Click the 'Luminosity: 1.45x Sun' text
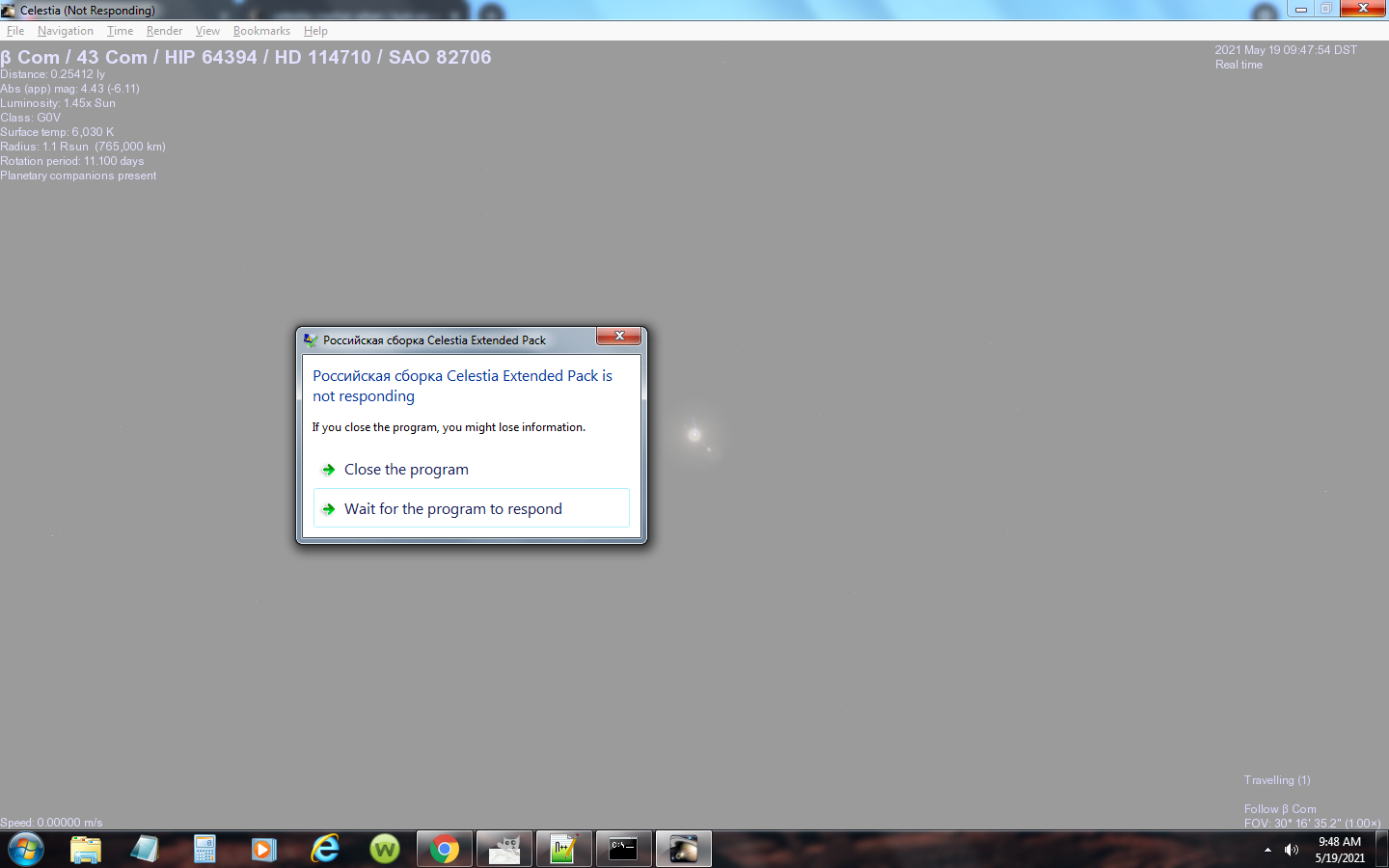The height and width of the screenshot is (868, 1389). tap(58, 103)
